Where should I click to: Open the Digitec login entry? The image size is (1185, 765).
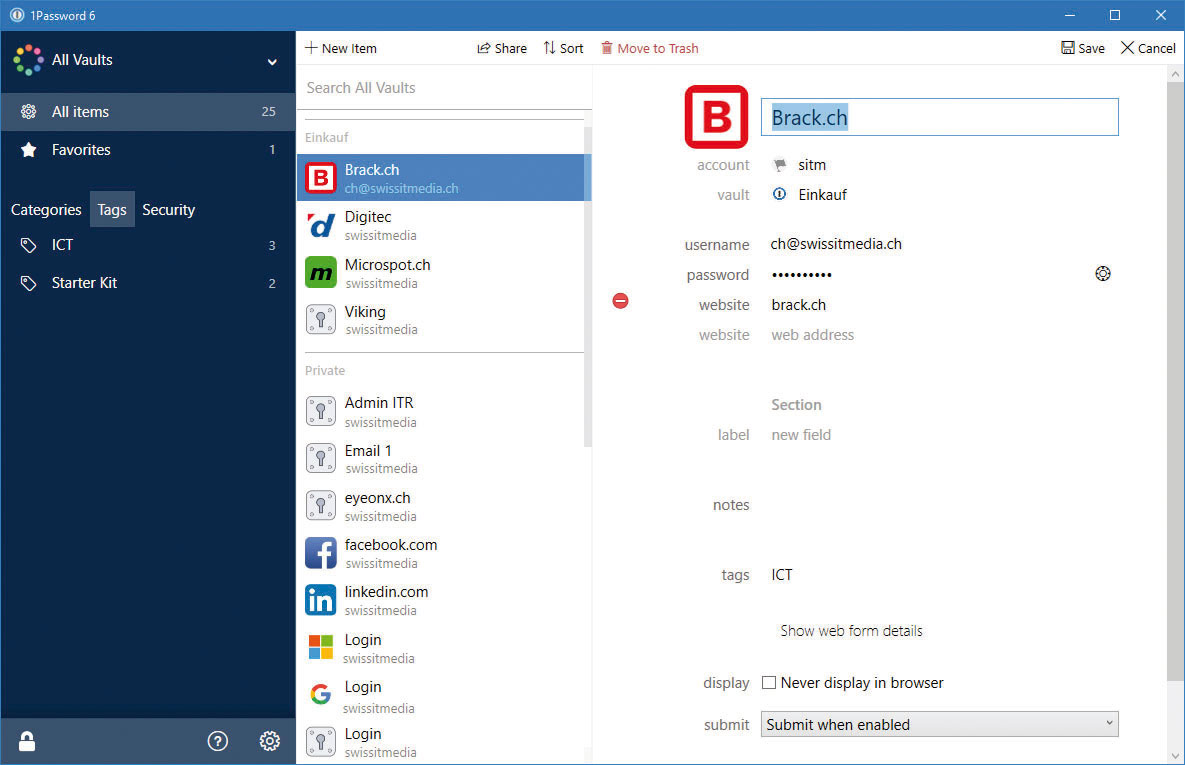coord(441,225)
